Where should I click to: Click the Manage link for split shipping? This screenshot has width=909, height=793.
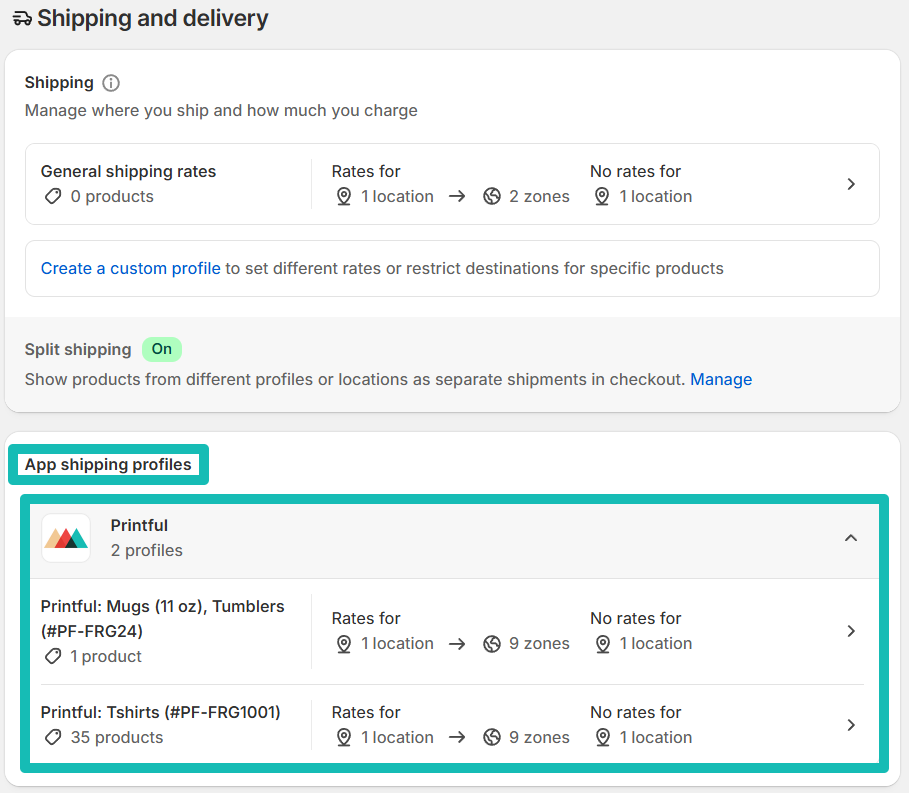click(x=721, y=379)
